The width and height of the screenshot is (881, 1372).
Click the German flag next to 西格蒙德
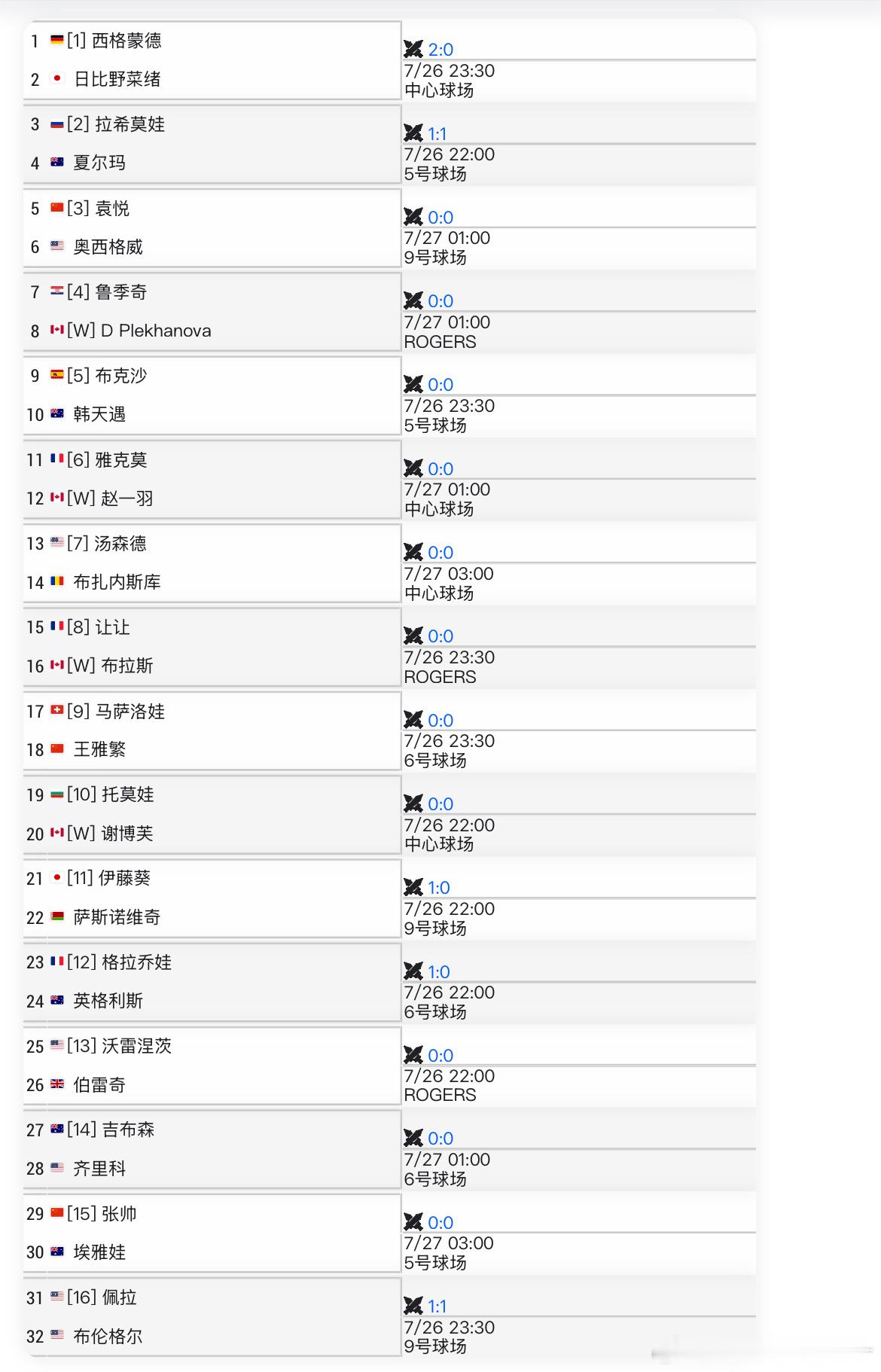click(x=57, y=40)
